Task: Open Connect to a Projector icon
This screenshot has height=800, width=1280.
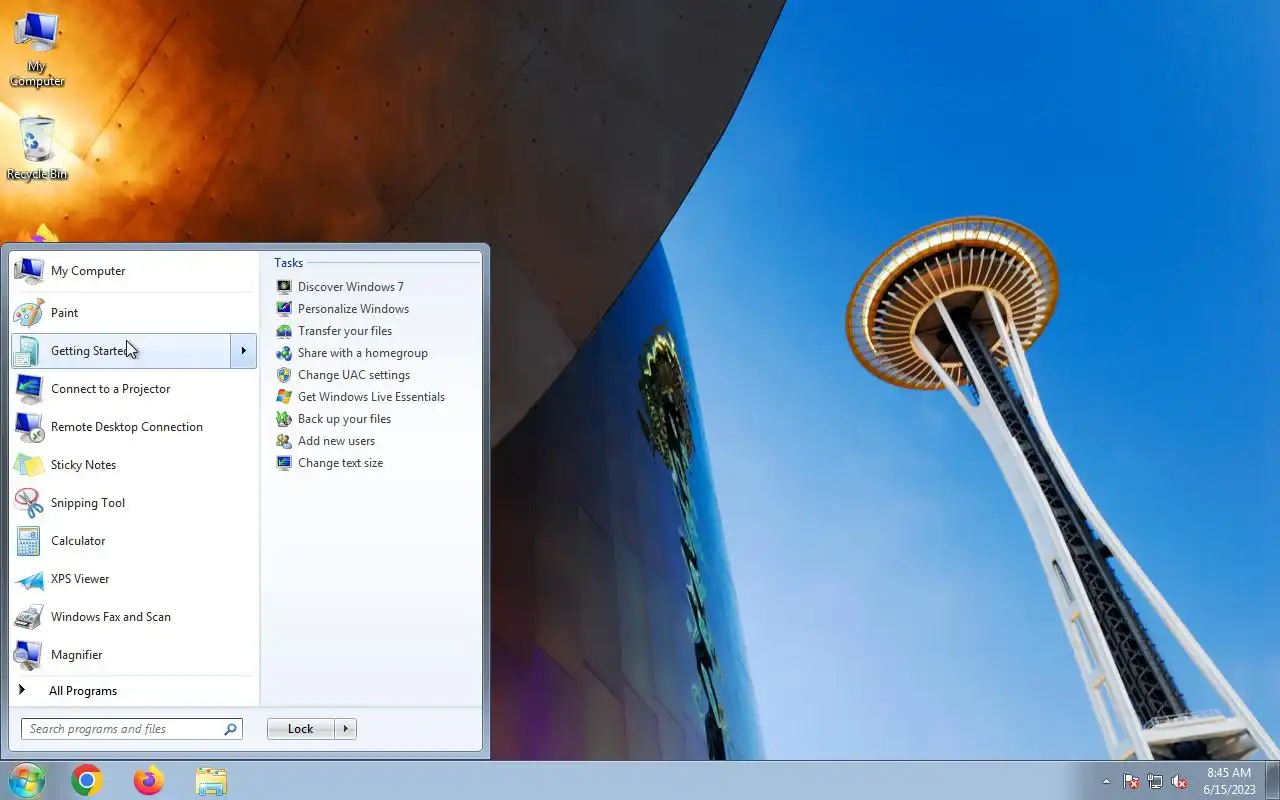Action: [29, 389]
